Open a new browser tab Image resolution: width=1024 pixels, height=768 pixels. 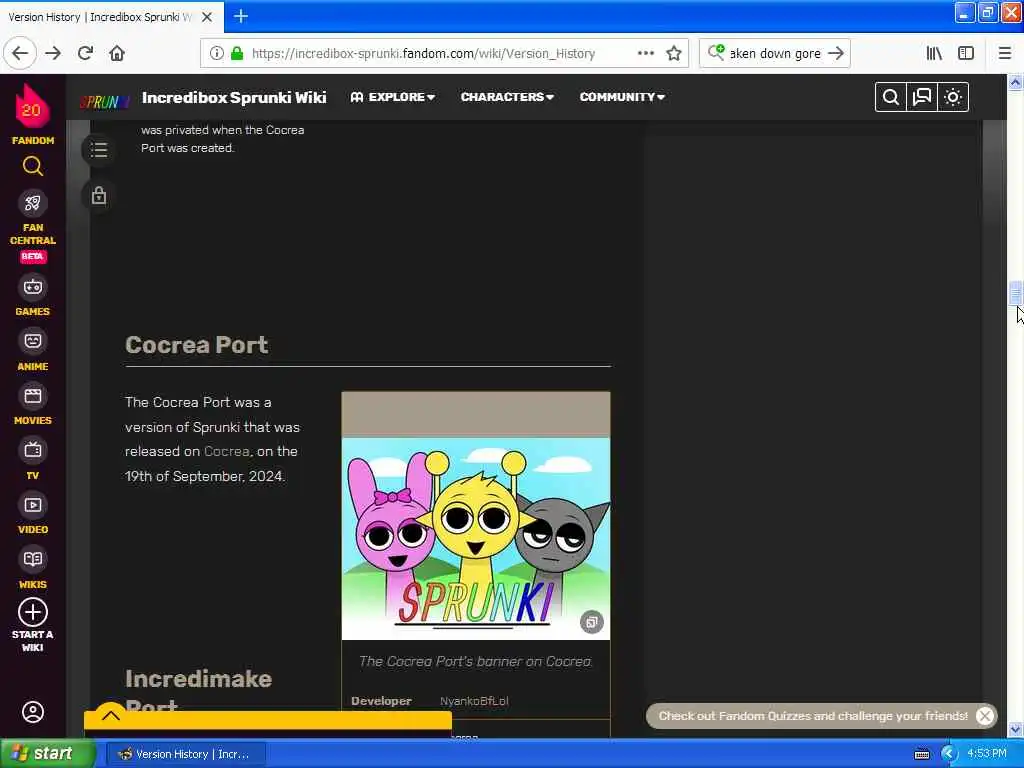tap(241, 16)
